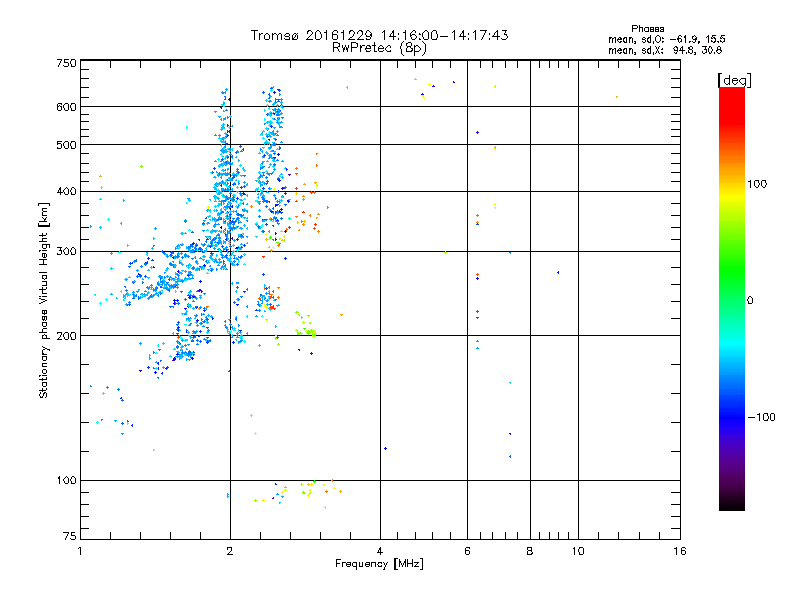Click the y-axis tick label '750'

(x=67, y=63)
